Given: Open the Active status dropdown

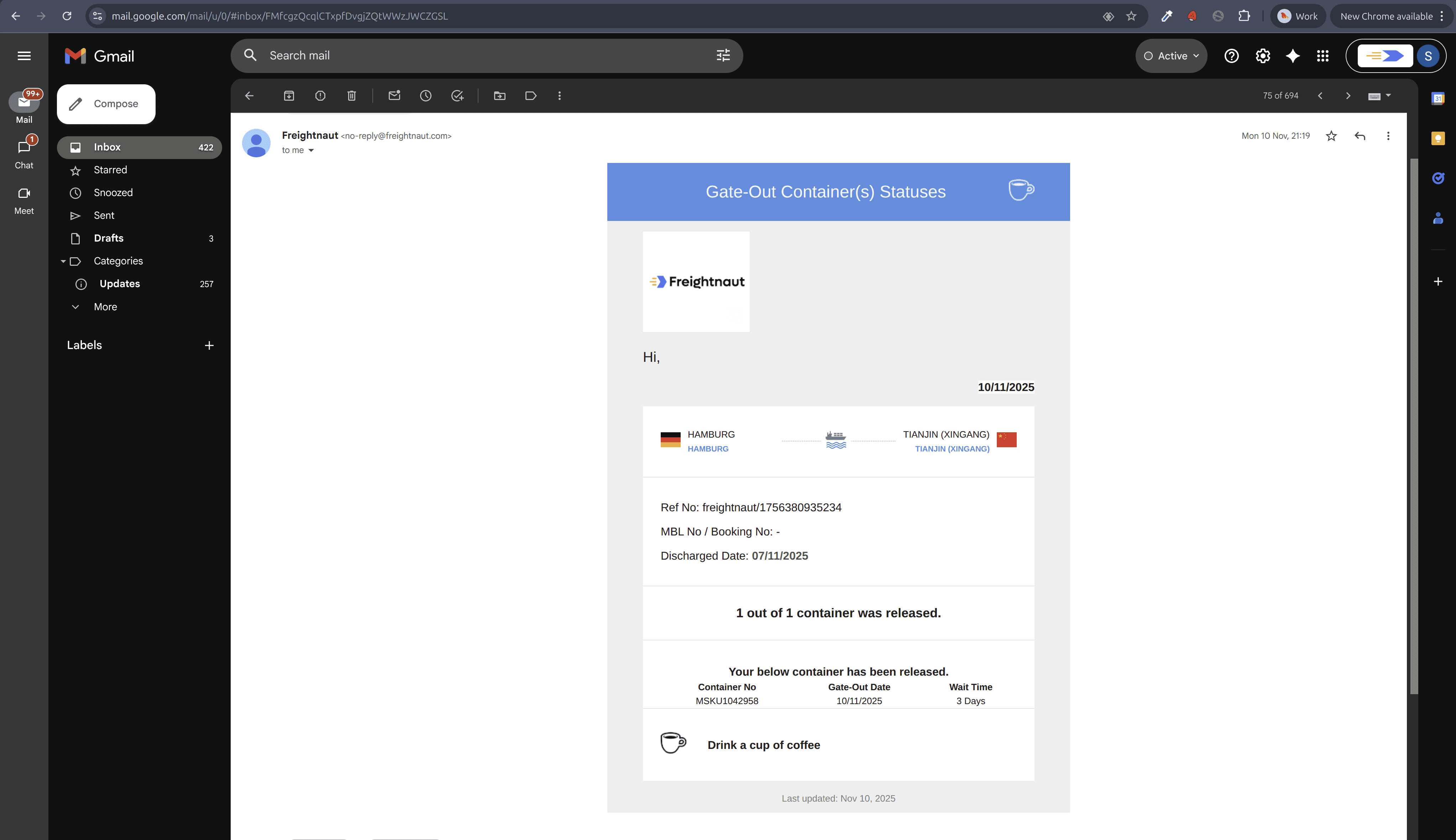Looking at the screenshot, I should pos(1172,56).
